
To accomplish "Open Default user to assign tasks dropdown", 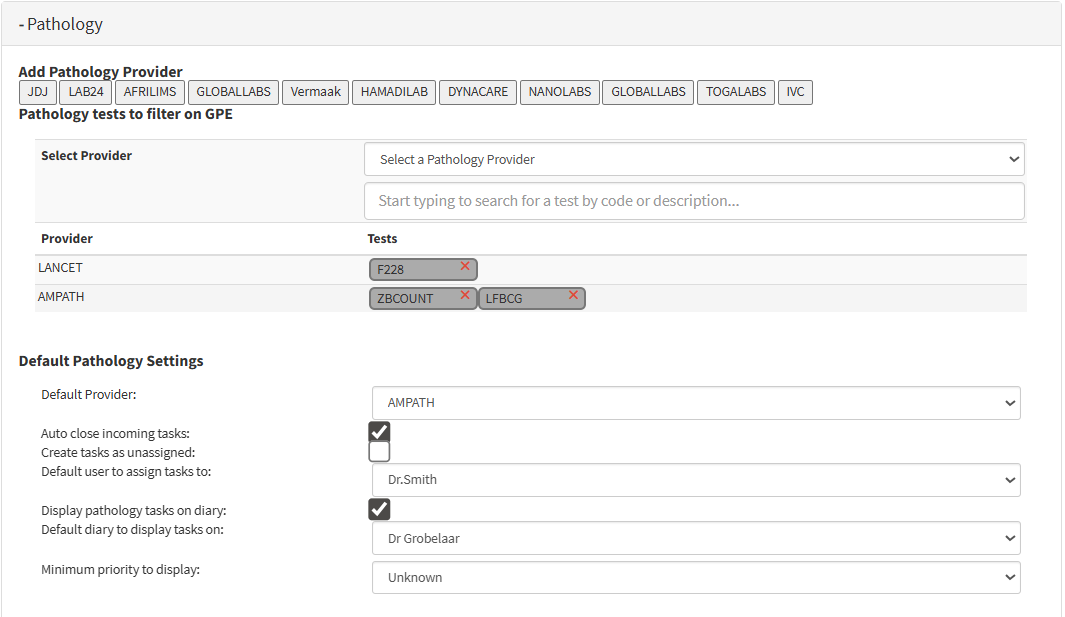I will 696,480.
